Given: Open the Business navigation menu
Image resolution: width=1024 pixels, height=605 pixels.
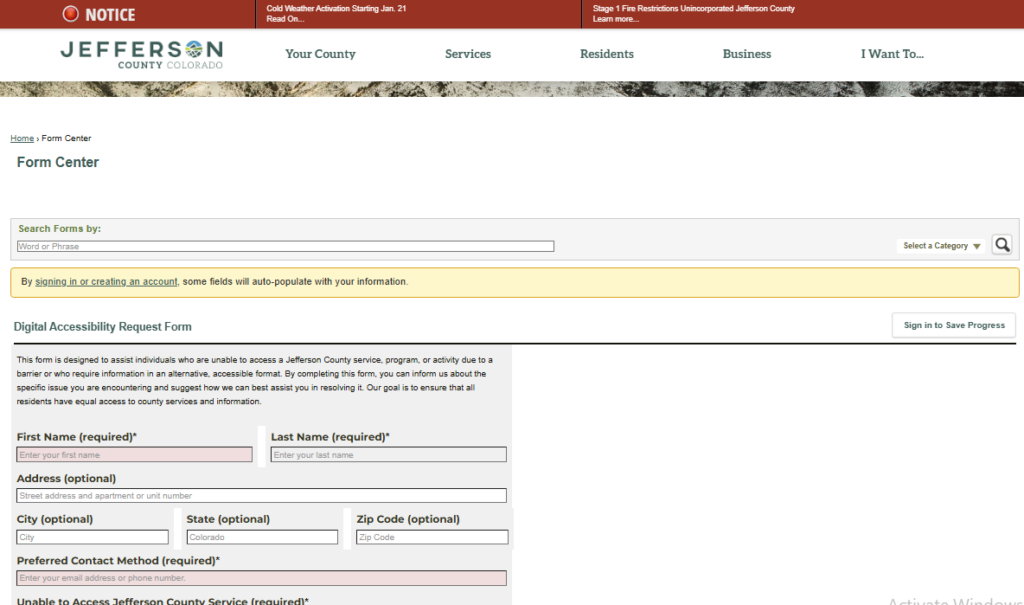Looking at the screenshot, I should click(746, 54).
